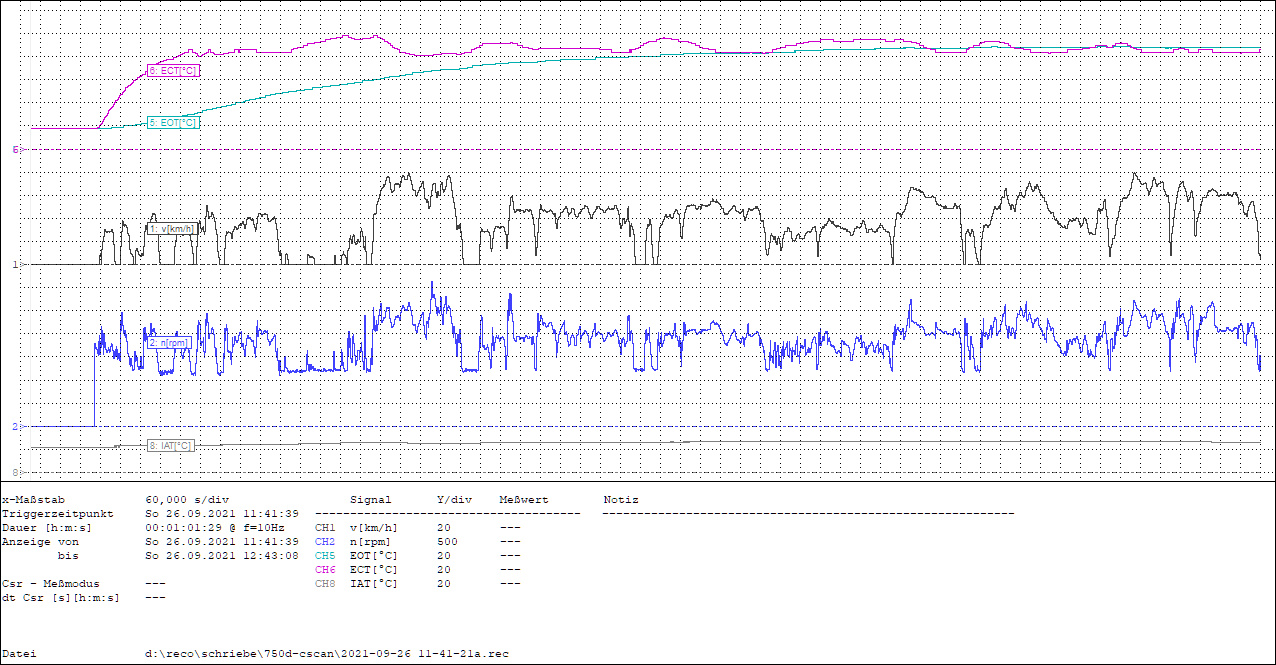Click the magenta ECT[°C] curve label
The image size is (1276, 665).
172,71
